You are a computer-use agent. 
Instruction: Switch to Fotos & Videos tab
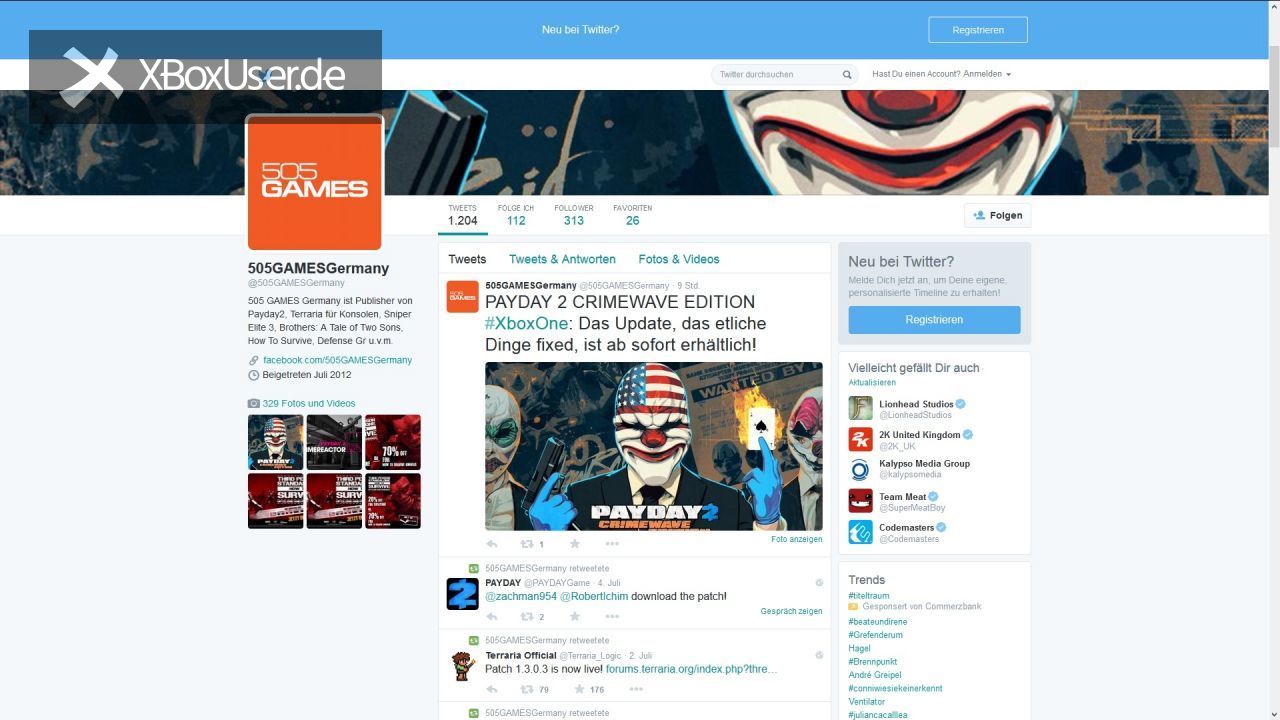(x=679, y=259)
